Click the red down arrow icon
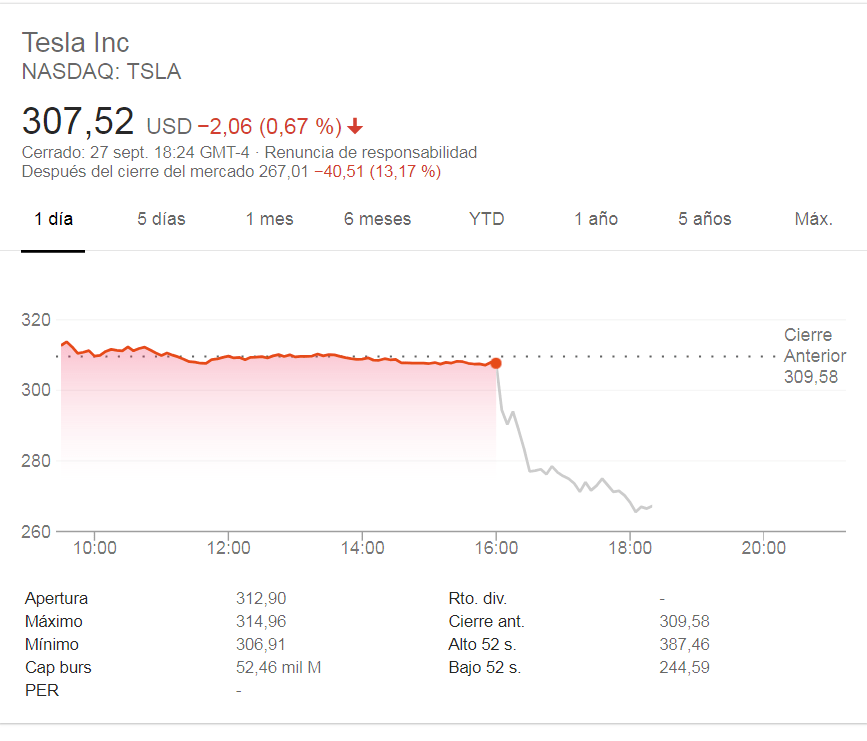 pyautogui.click(x=355, y=127)
